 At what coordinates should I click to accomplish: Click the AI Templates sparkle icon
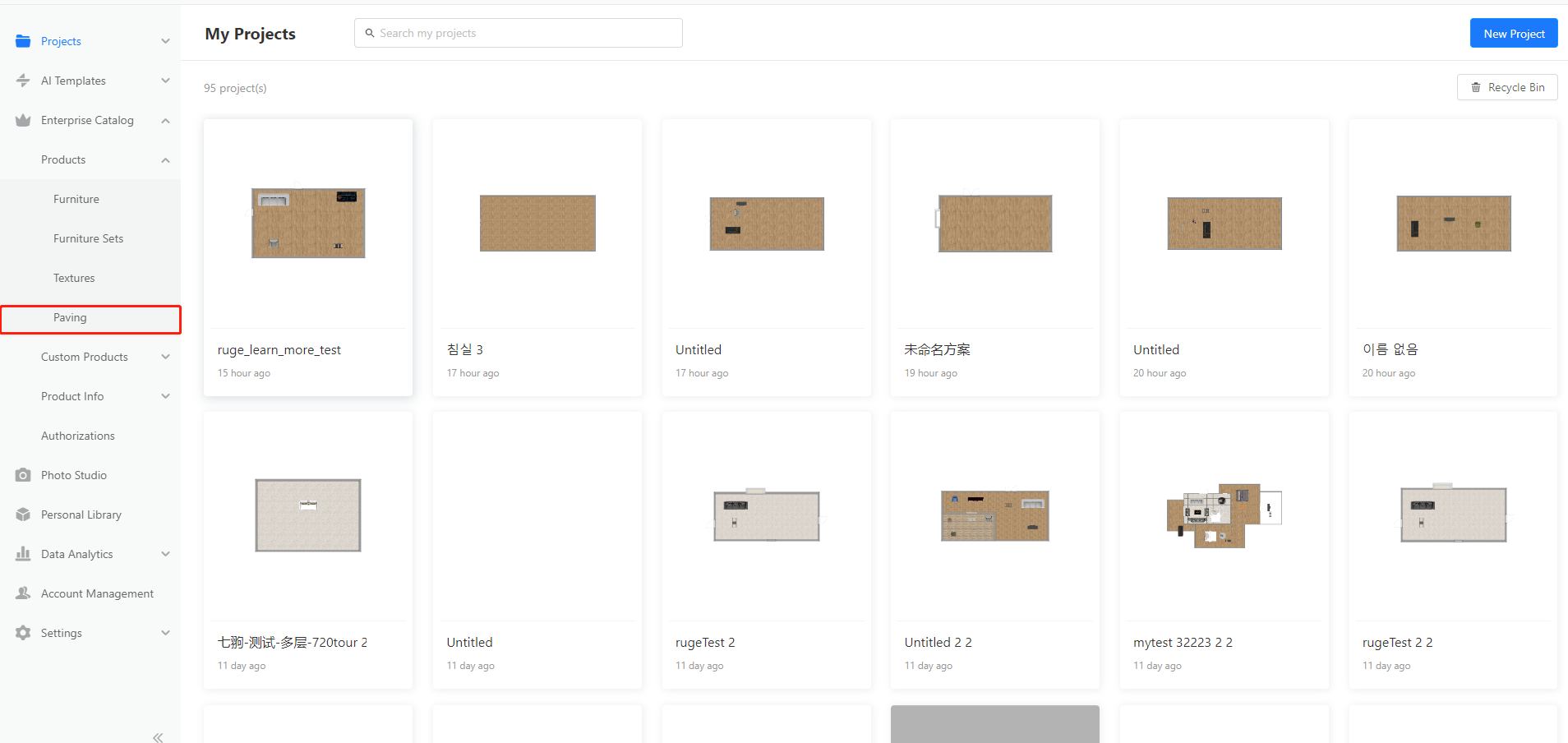(x=23, y=81)
